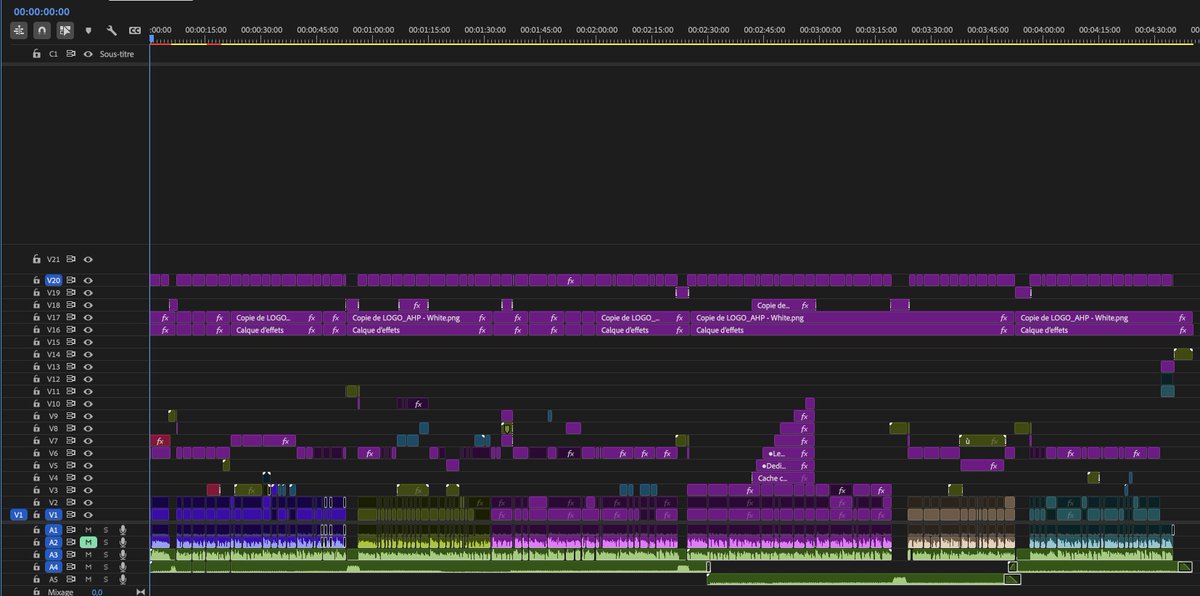Toggle the Snap magnet icon
1200x596 pixels.
42,31
